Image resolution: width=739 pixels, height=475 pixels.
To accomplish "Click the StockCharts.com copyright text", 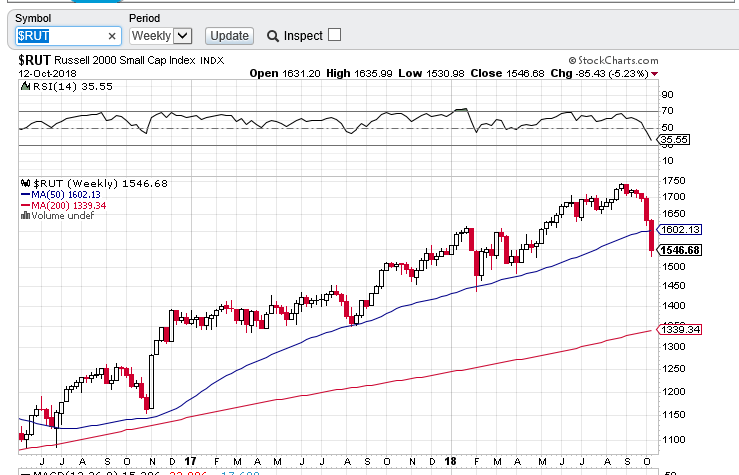I will [x=613, y=60].
